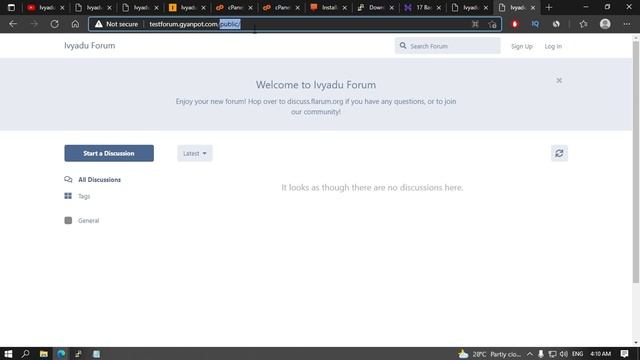Click the weather widget in taskbar
The width and height of the screenshot is (640, 360).
[489, 354]
